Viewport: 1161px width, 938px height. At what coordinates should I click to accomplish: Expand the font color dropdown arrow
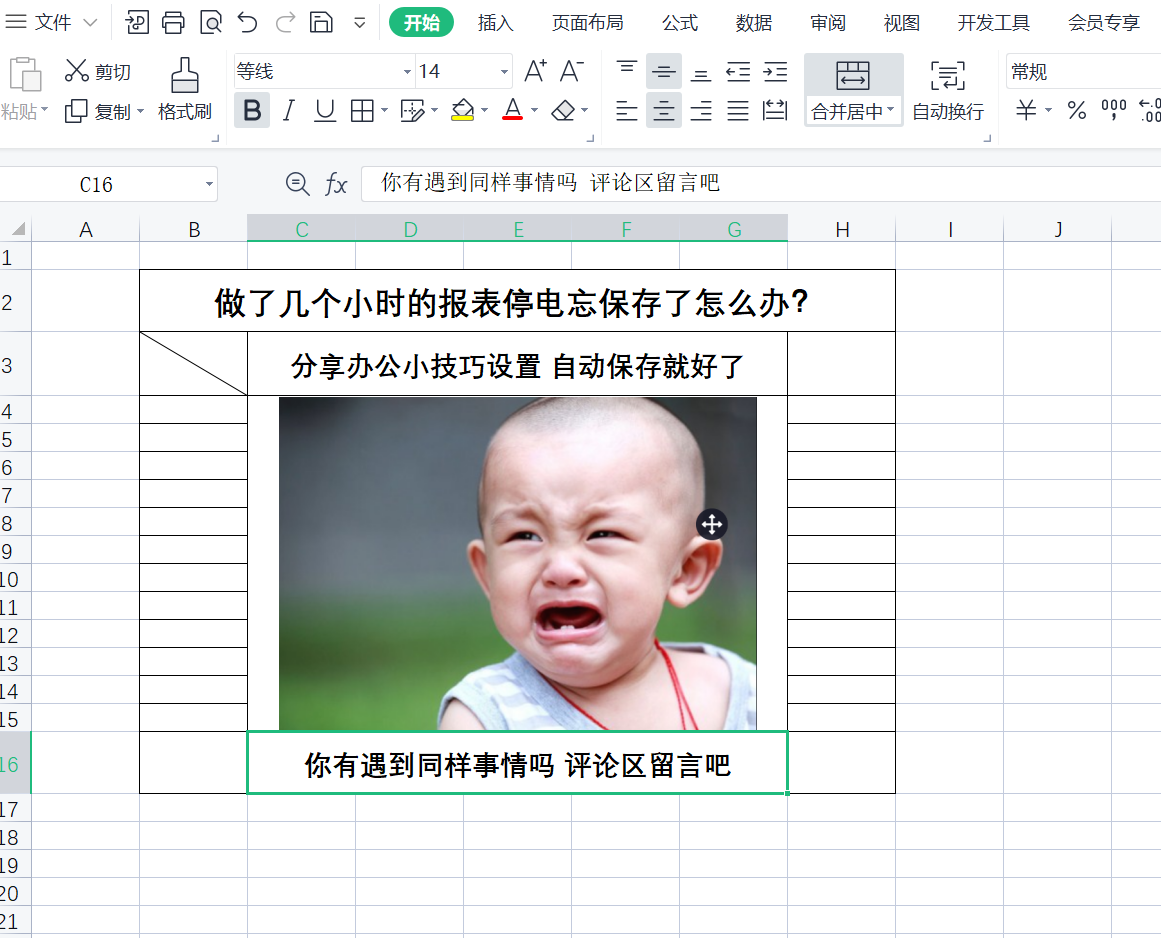point(534,110)
